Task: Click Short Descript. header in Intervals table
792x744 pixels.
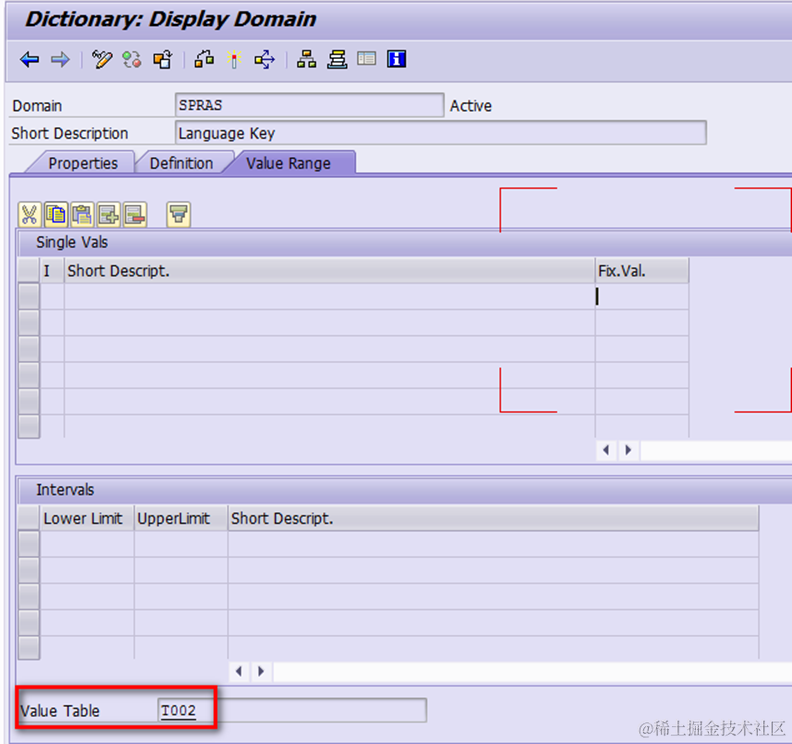Action: pyautogui.click(x=493, y=518)
